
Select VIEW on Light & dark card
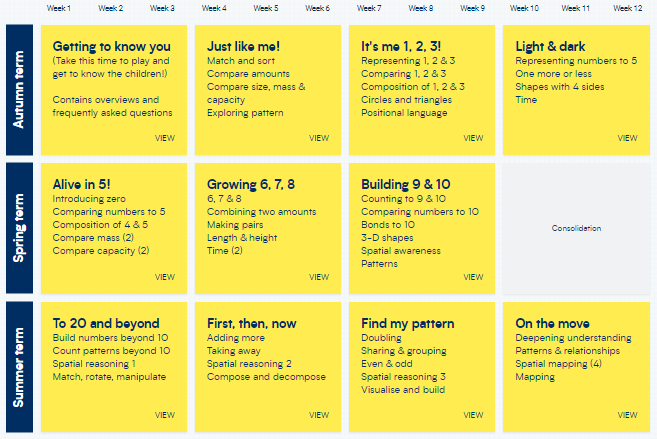(627, 138)
